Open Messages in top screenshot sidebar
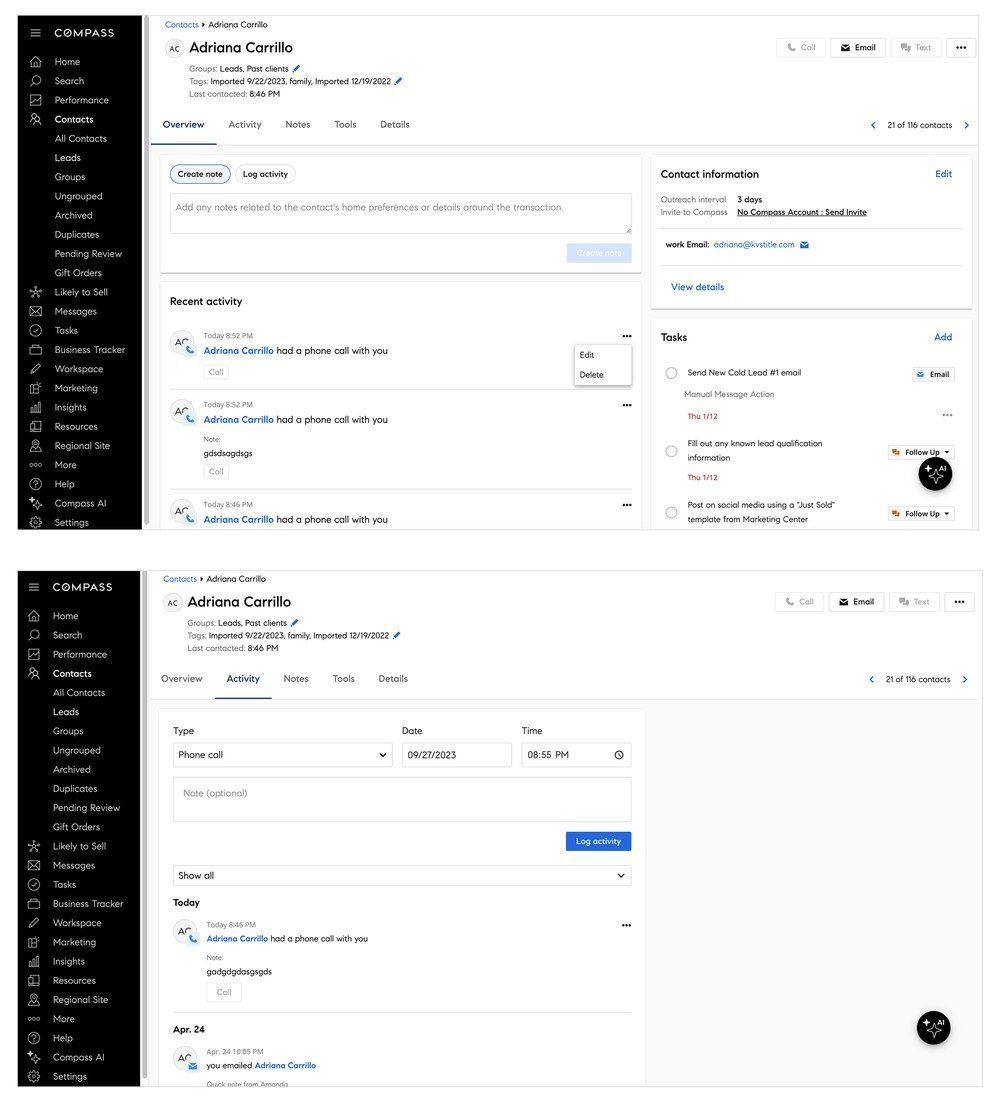Image resolution: width=1000 pixels, height=1102 pixels. pos(75,311)
